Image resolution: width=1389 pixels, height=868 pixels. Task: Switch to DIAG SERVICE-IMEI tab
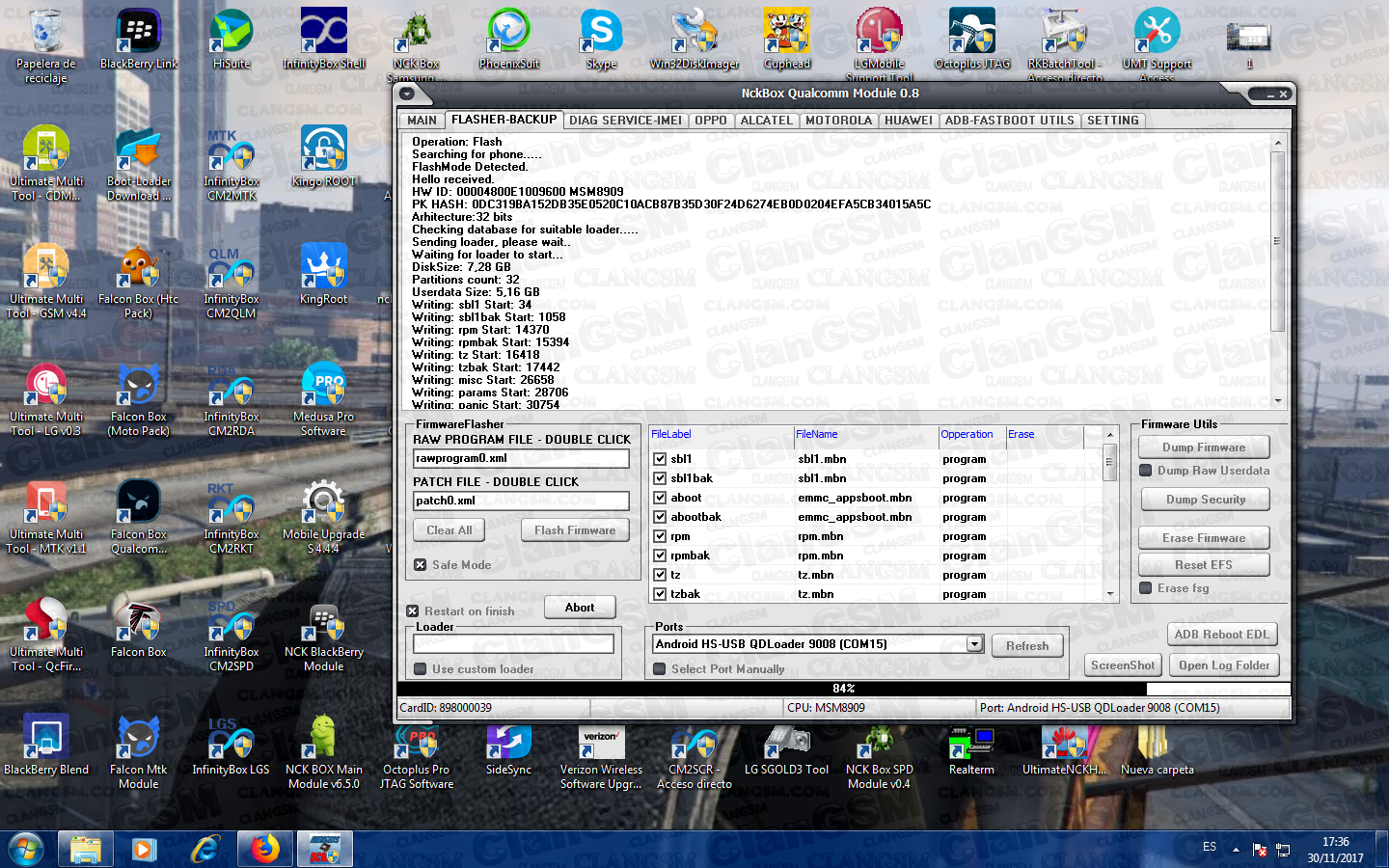pos(625,121)
